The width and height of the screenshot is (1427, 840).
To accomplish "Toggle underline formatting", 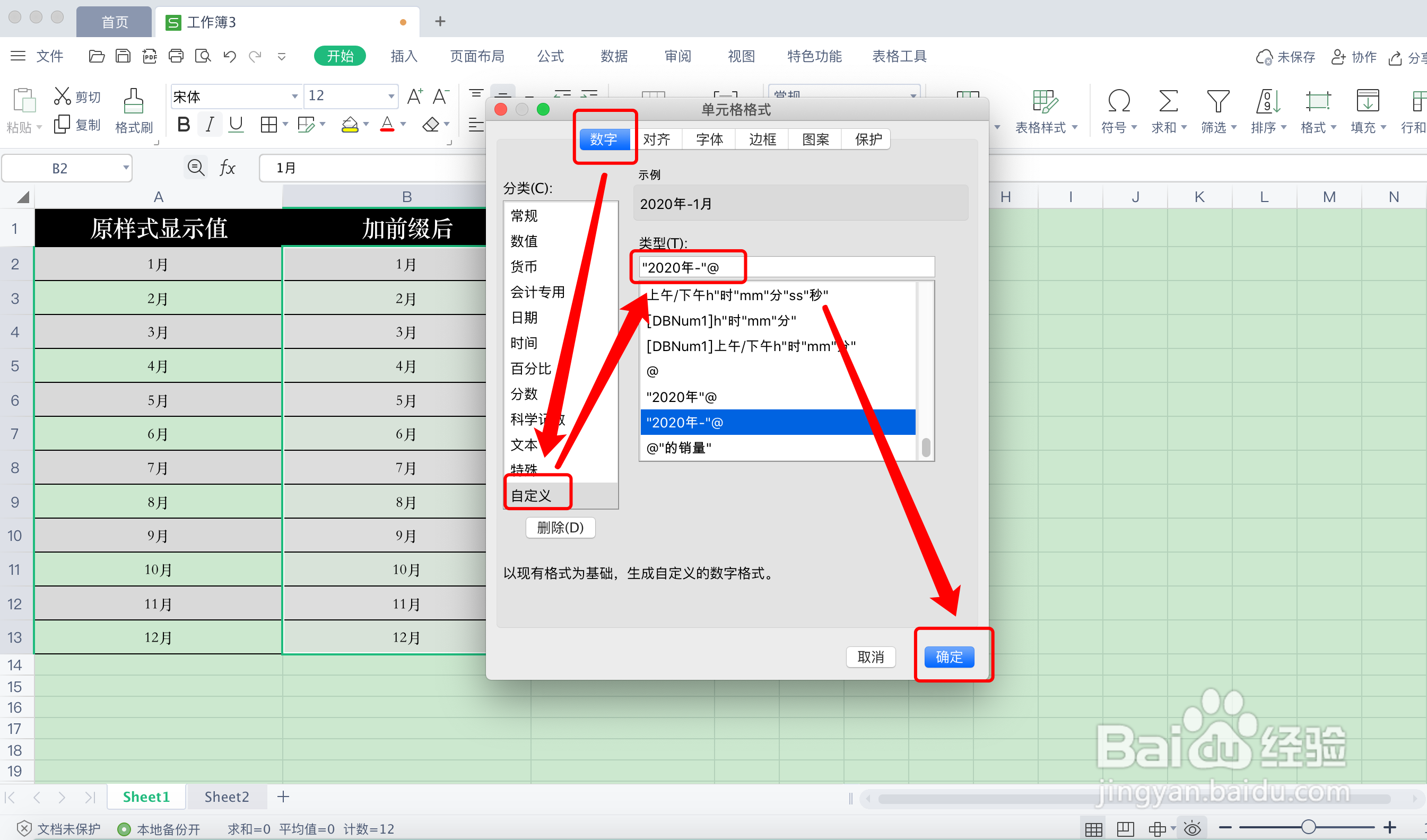I will click(x=236, y=125).
